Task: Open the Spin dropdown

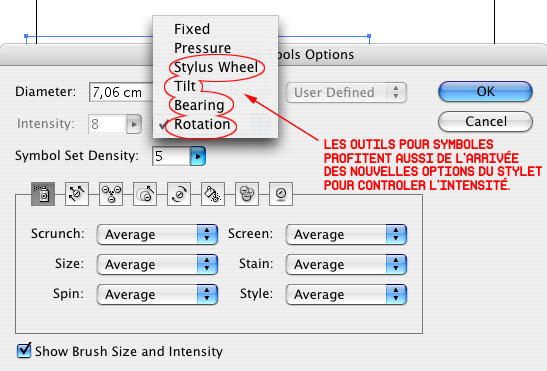Action: coord(157,294)
